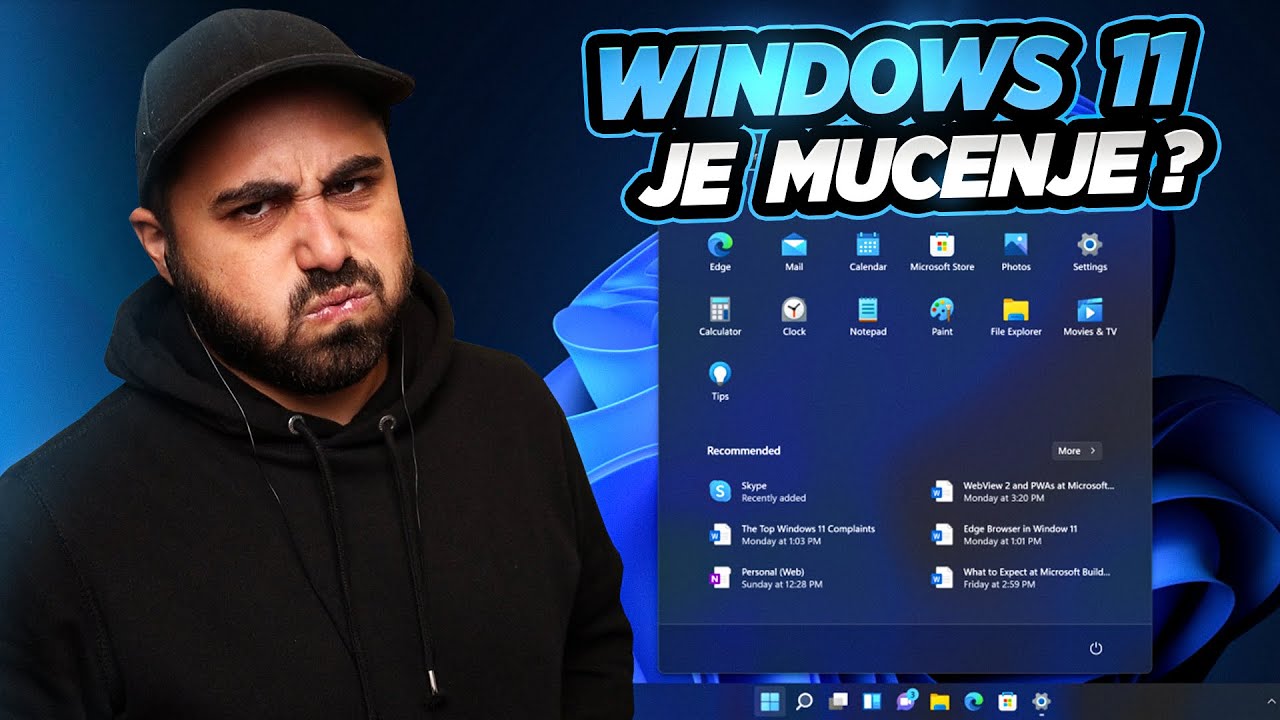
Task: Open the Clock app
Action: pos(794,316)
